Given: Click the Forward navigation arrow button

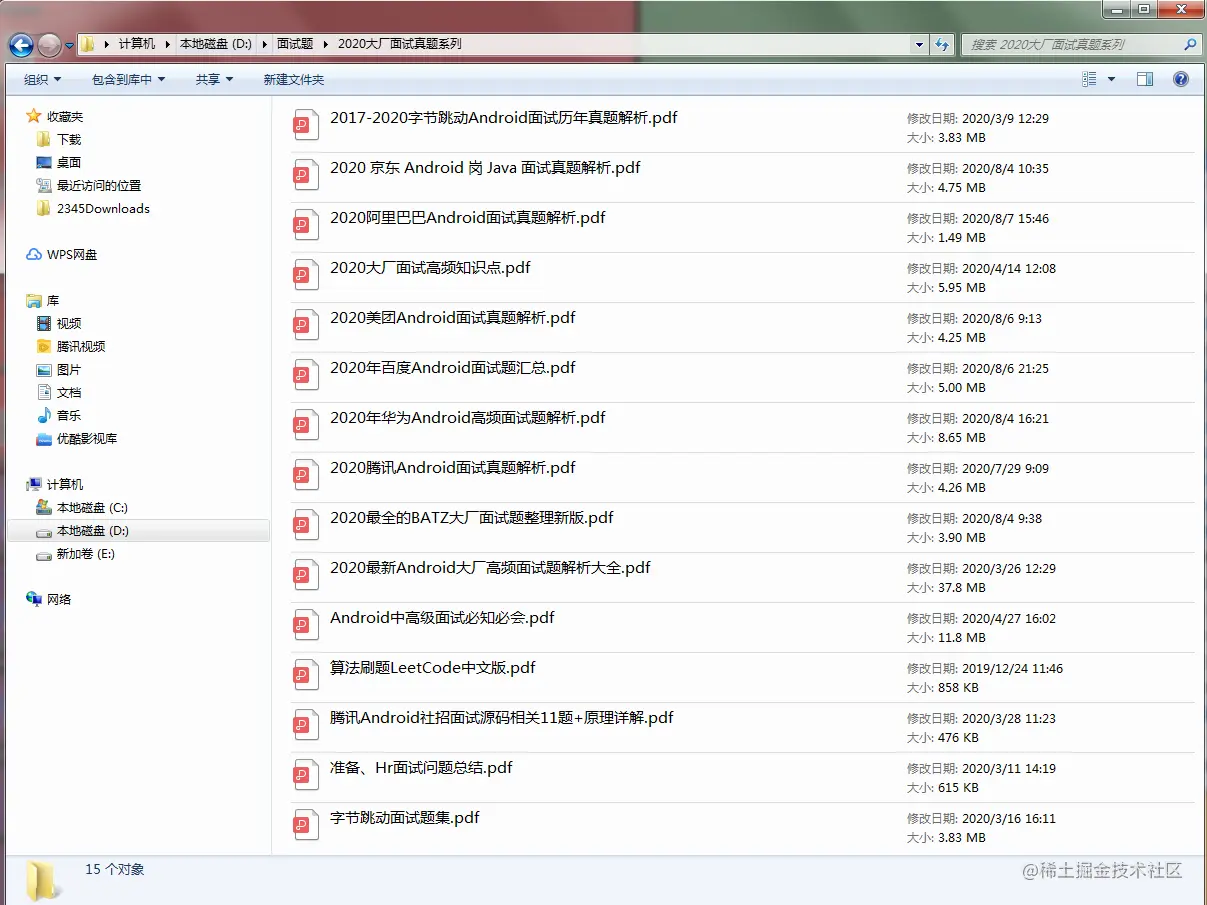Looking at the screenshot, I should 49,45.
